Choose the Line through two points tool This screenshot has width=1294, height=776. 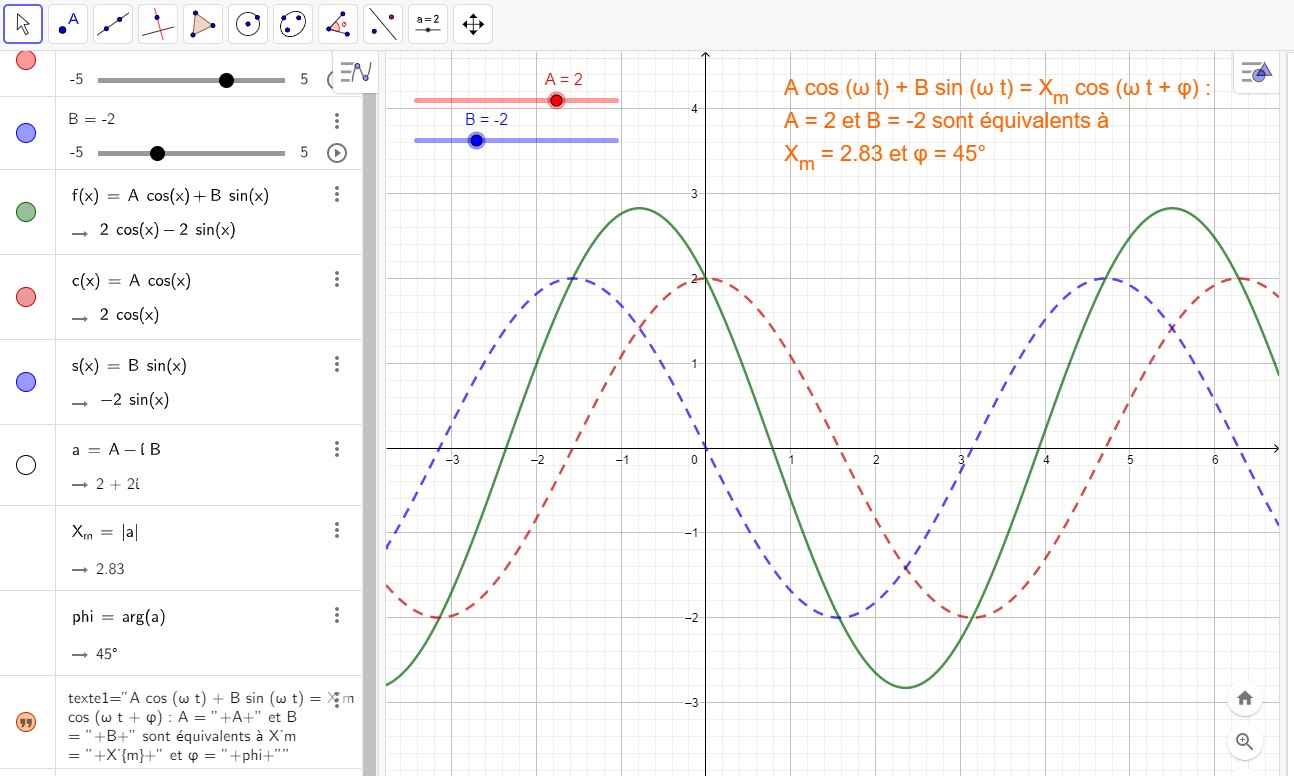(x=113, y=24)
